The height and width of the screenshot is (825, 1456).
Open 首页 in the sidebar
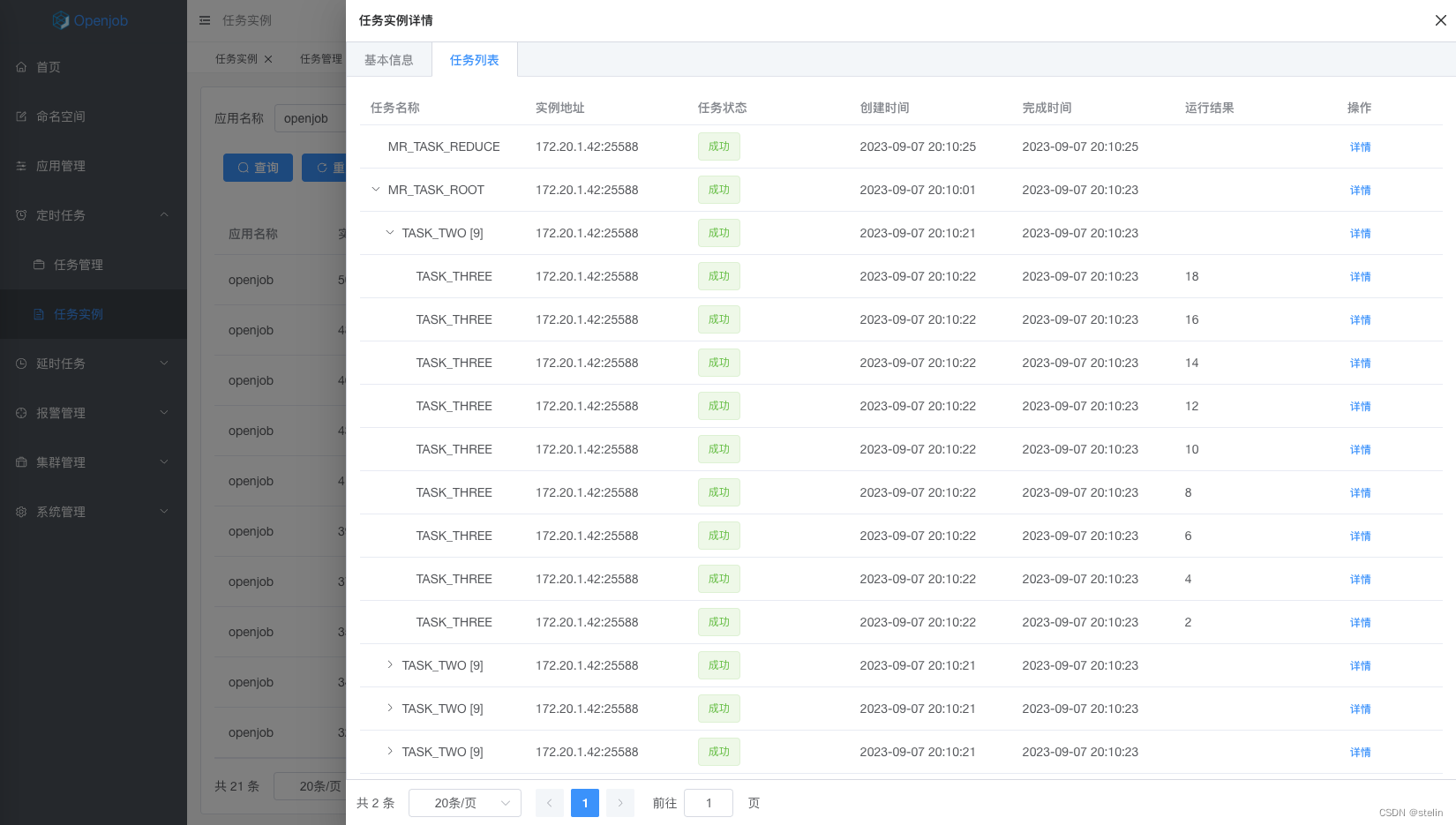tap(94, 67)
